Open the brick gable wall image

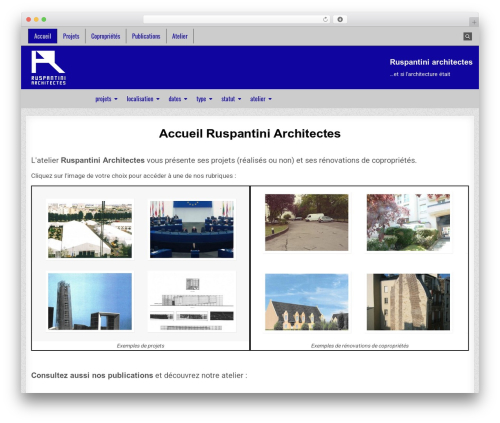(408, 302)
